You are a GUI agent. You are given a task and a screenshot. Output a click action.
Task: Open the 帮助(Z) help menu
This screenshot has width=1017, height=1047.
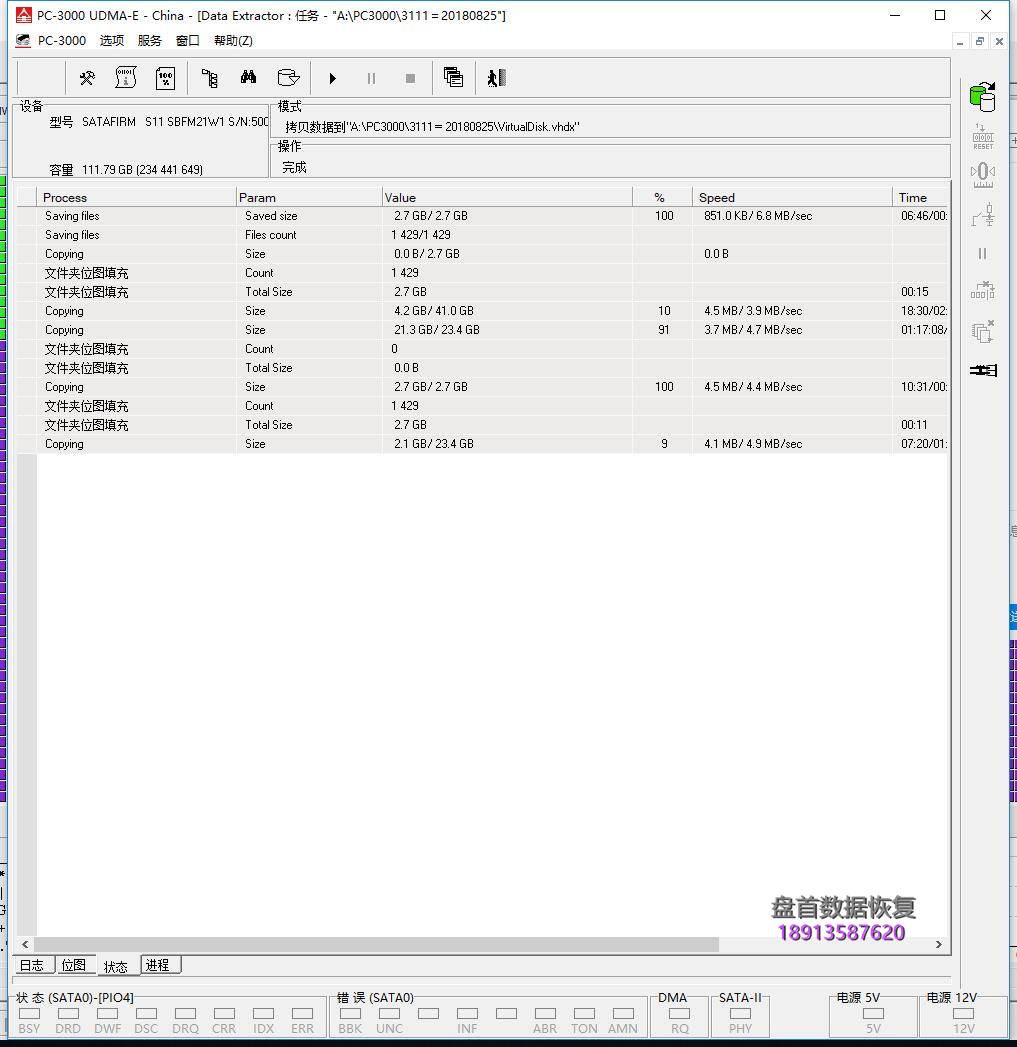pos(232,40)
